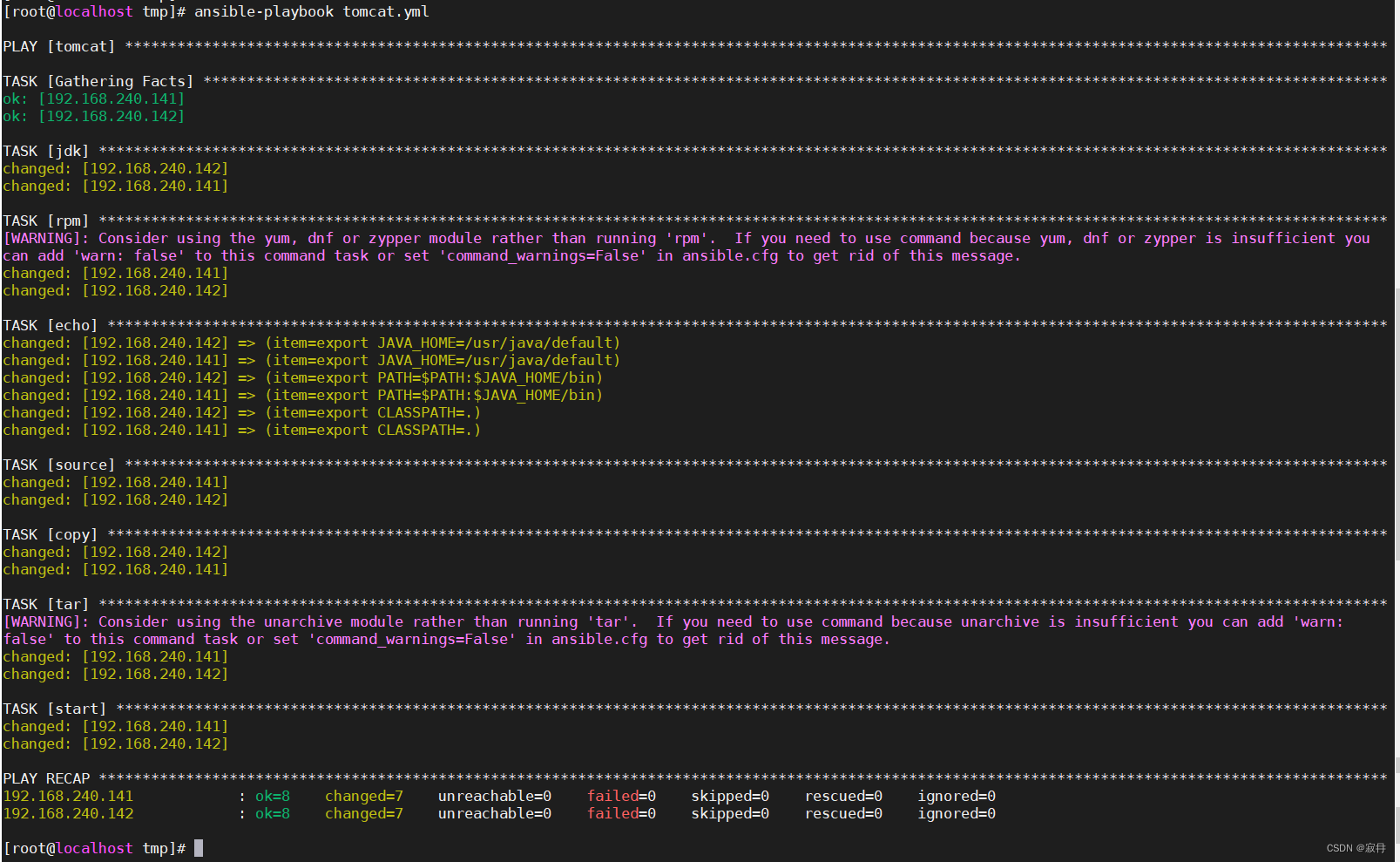
Task: Click 'ok=8' in the 192.168.240.141 recap row
Action: coord(273,797)
